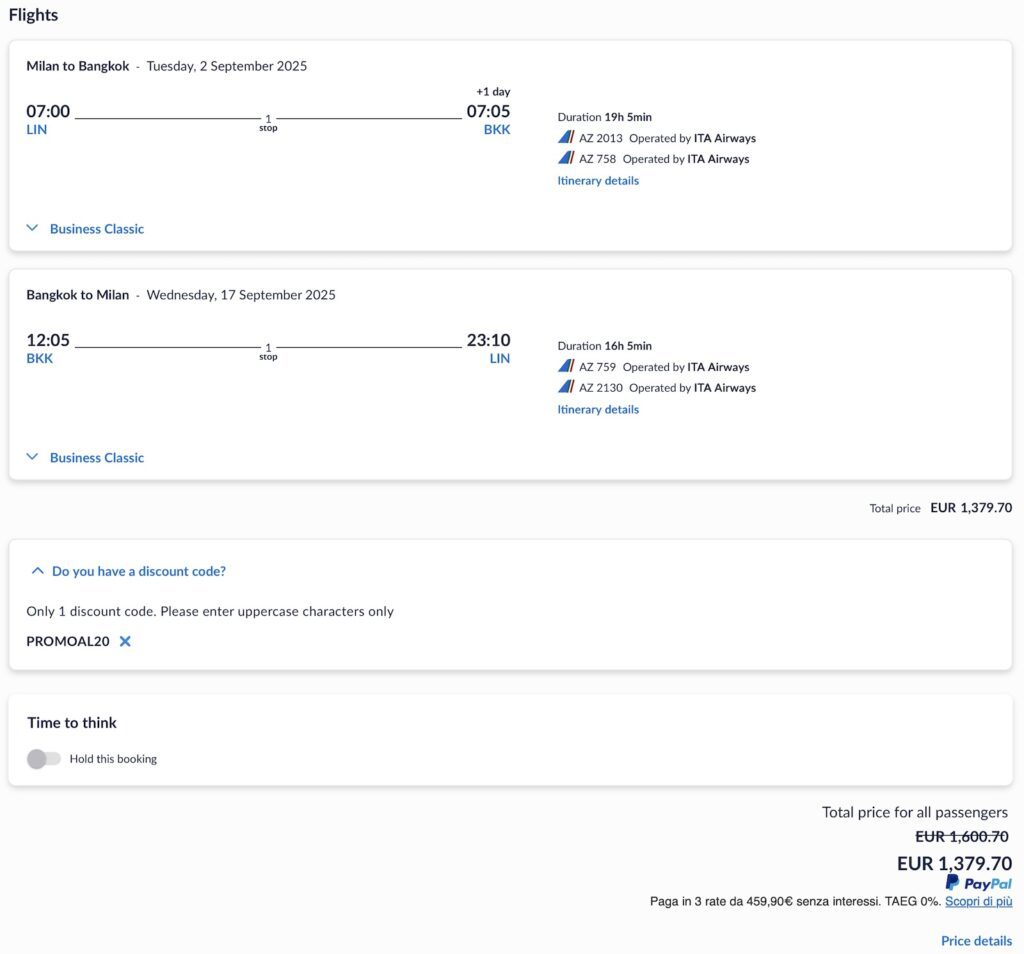Click the ITA Airways logo beside AZ 758
The width and height of the screenshot is (1024, 954).
tap(566, 158)
